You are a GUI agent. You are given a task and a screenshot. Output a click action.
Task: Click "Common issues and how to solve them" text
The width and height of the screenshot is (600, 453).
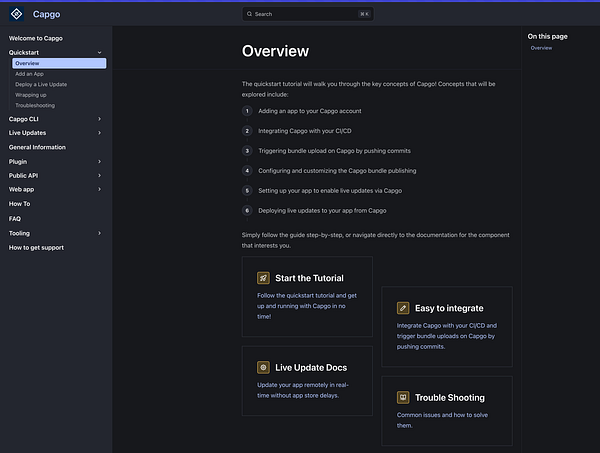(x=442, y=420)
